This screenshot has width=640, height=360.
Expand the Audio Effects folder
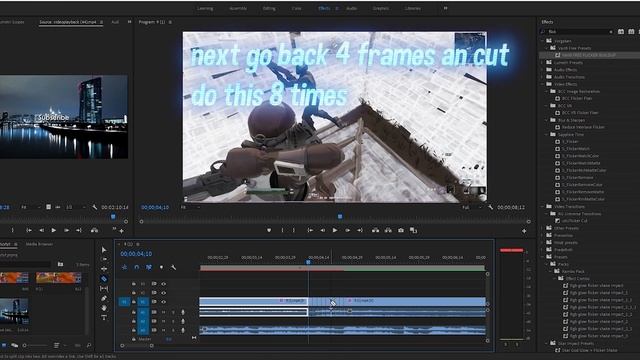[543, 70]
